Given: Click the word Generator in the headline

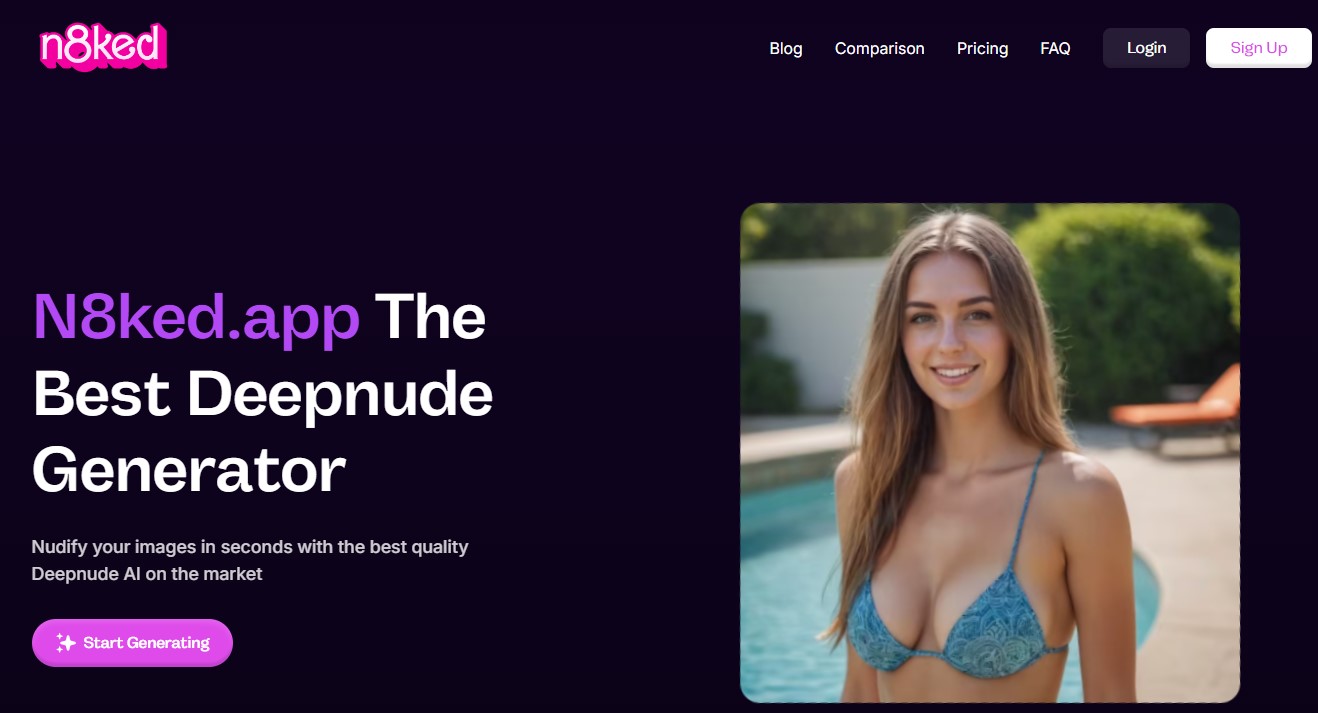Looking at the screenshot, I should 189,470.
